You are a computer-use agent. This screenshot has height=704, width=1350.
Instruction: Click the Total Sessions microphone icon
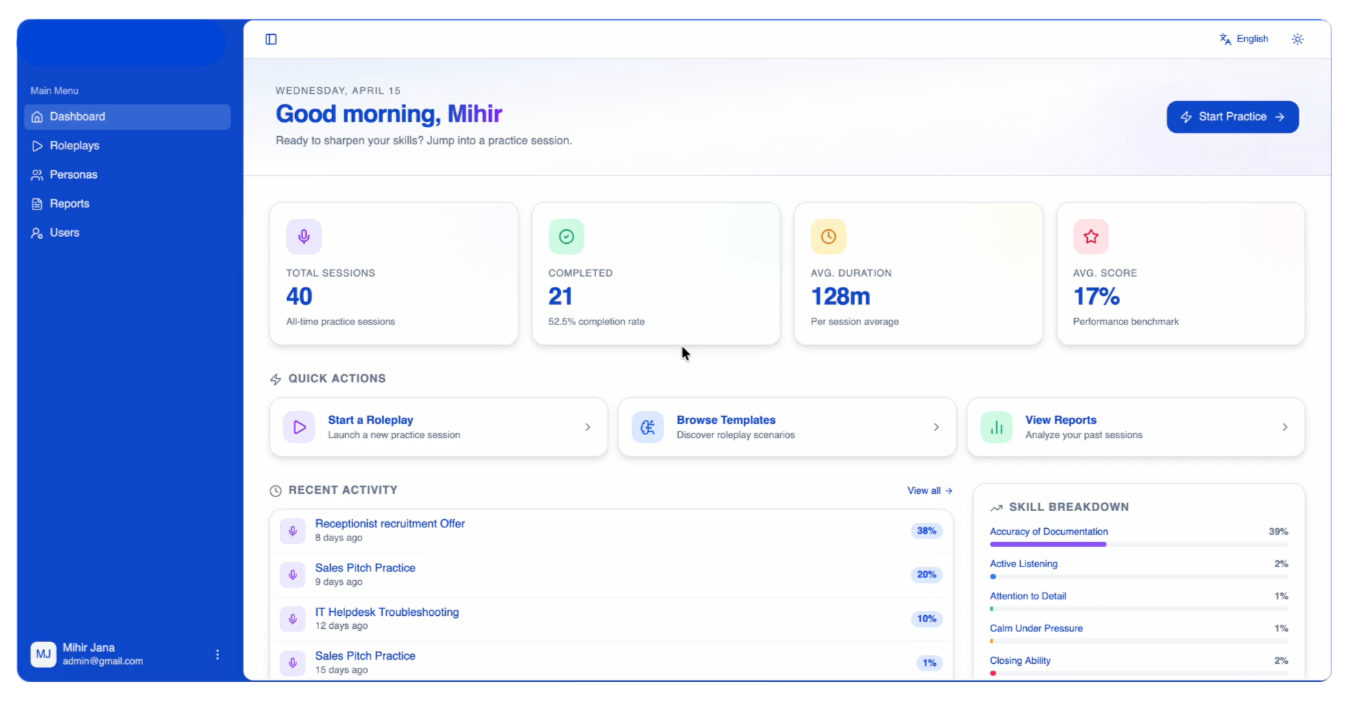click(304, 237)
